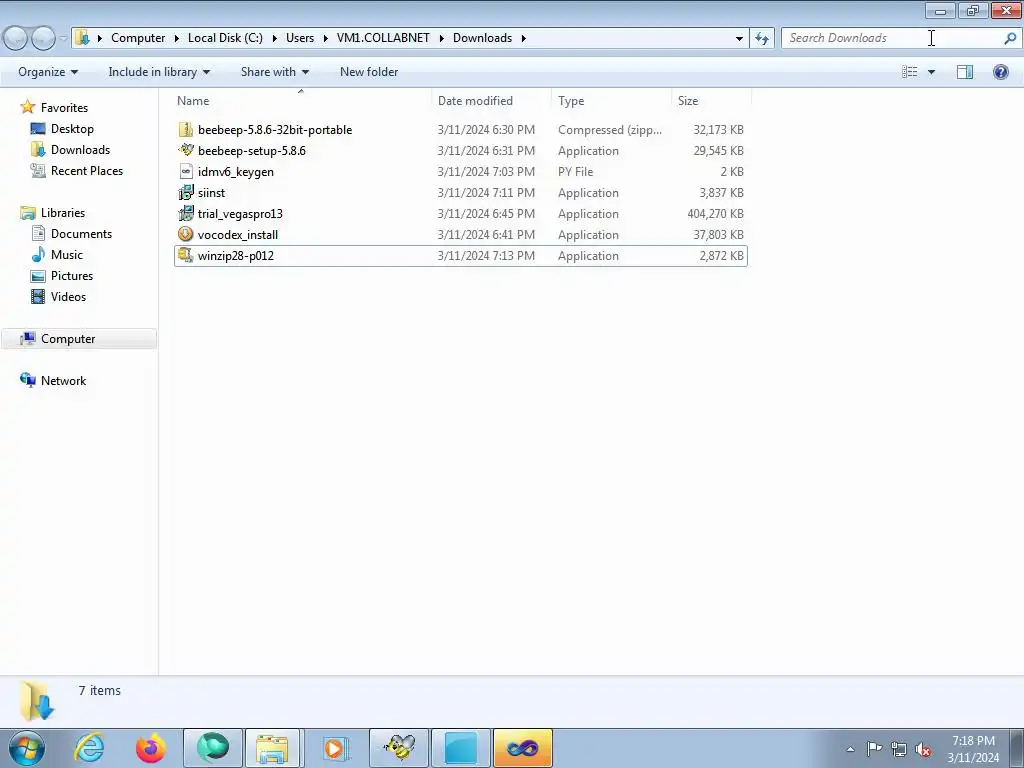Click the Back navigation arrow
Image resolution: width=1024 pixels, height=768 pixels.
tap(16, 38)
